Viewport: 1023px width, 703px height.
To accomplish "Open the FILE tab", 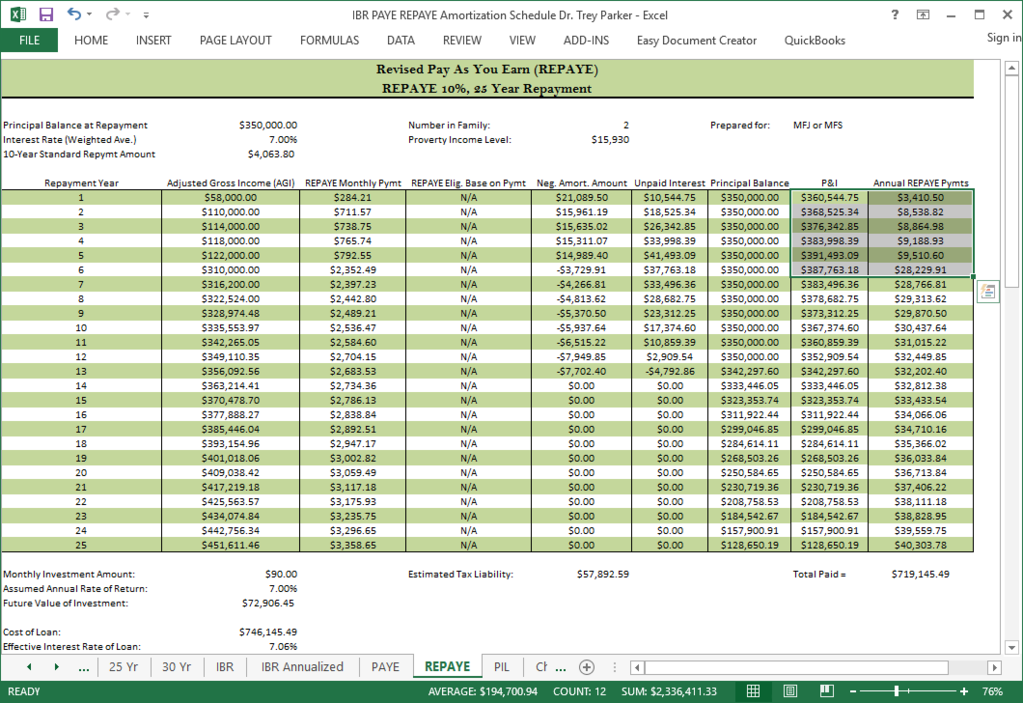I will [29, 40].
